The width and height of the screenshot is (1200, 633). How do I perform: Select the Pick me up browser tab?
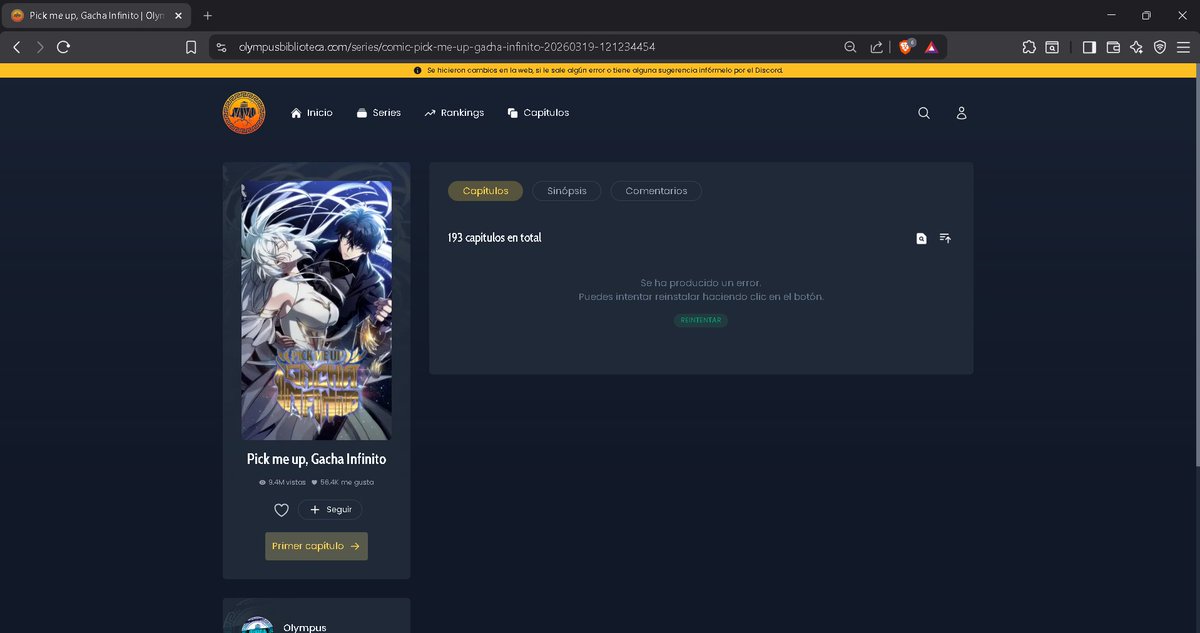[x=96, y=16]
